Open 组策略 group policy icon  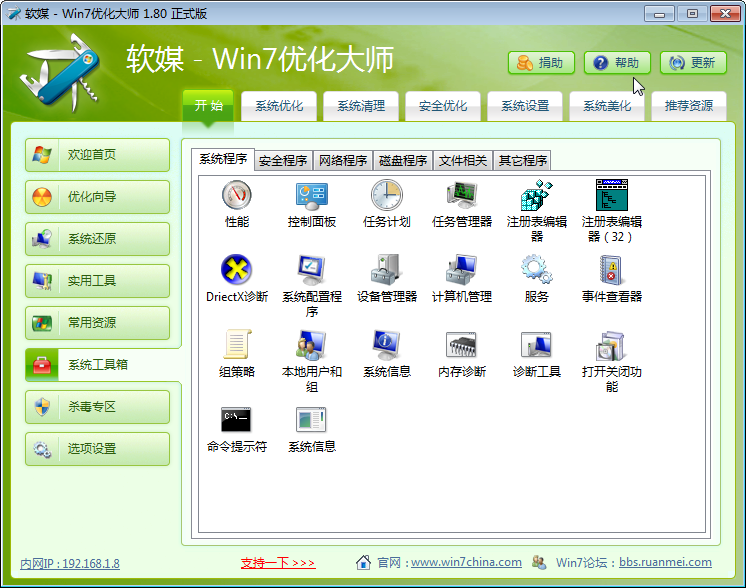pos(236,344)
